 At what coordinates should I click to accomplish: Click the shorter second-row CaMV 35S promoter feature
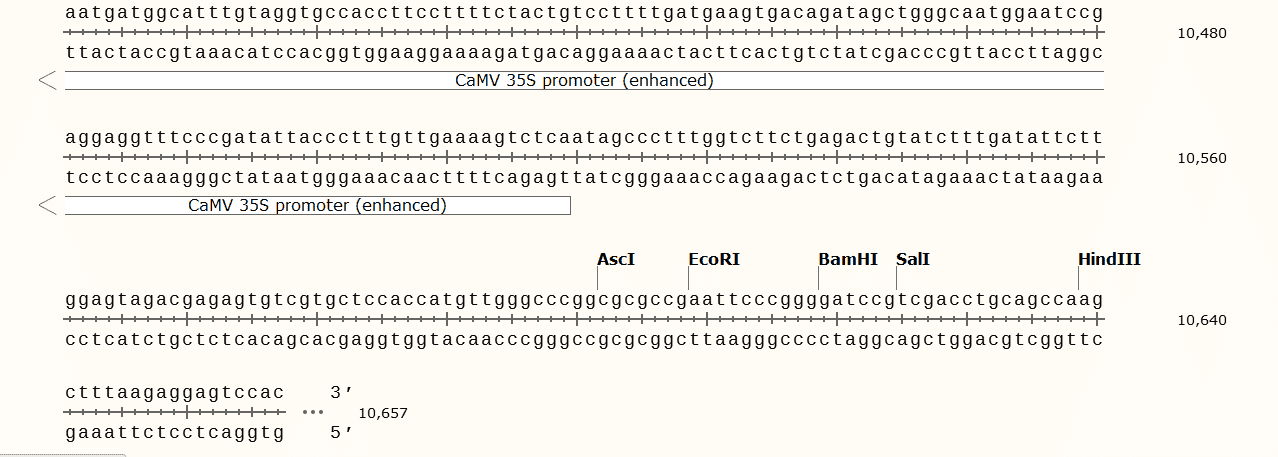(x=317, y=206)
